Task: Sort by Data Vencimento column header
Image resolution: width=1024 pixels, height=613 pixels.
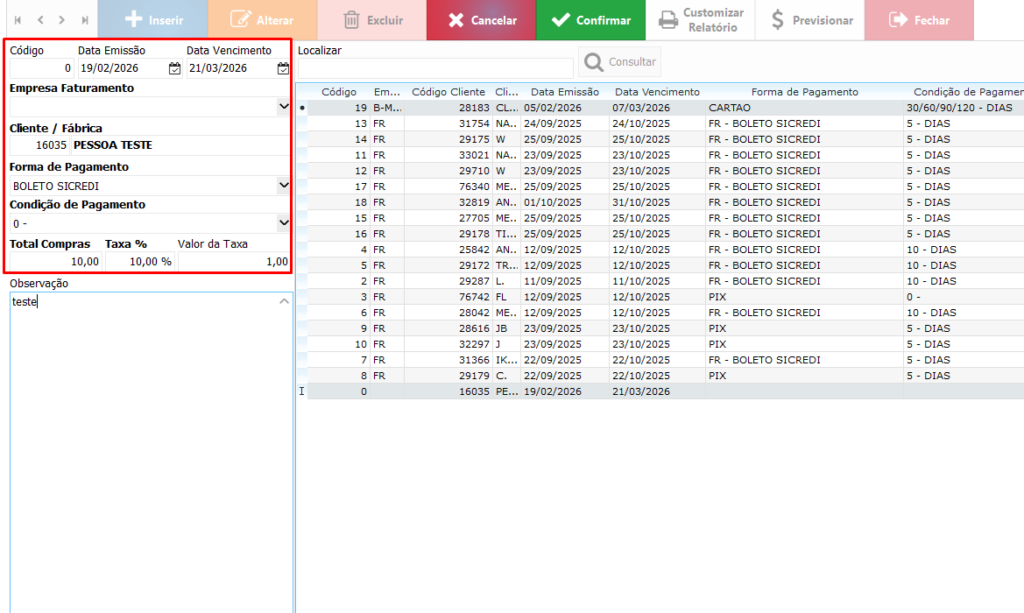Action: click(656, 92)
